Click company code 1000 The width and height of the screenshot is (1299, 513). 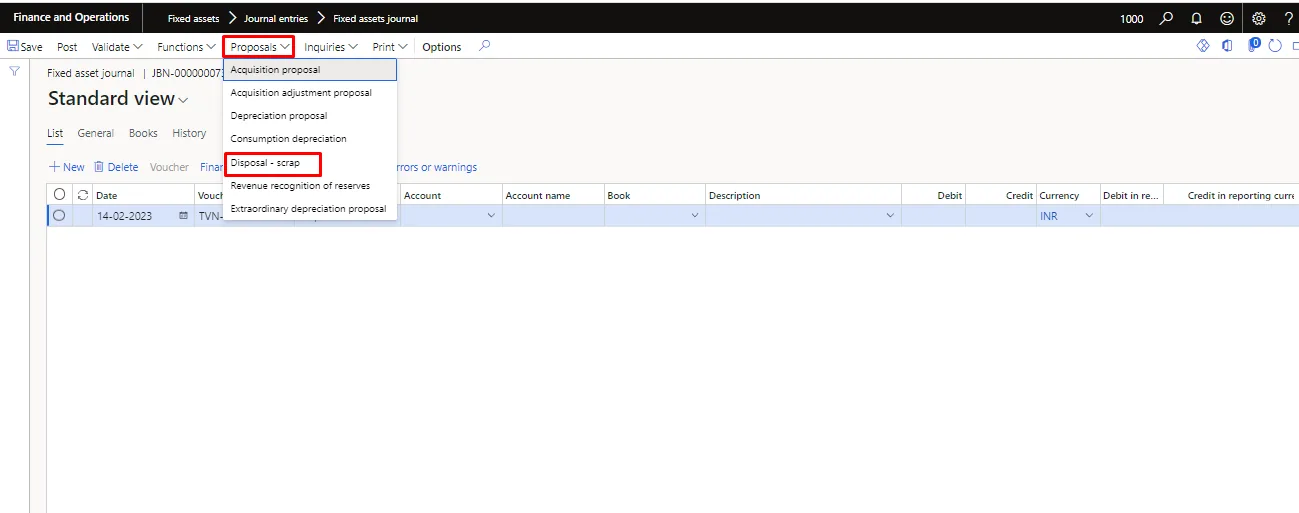coord(1132,18)
